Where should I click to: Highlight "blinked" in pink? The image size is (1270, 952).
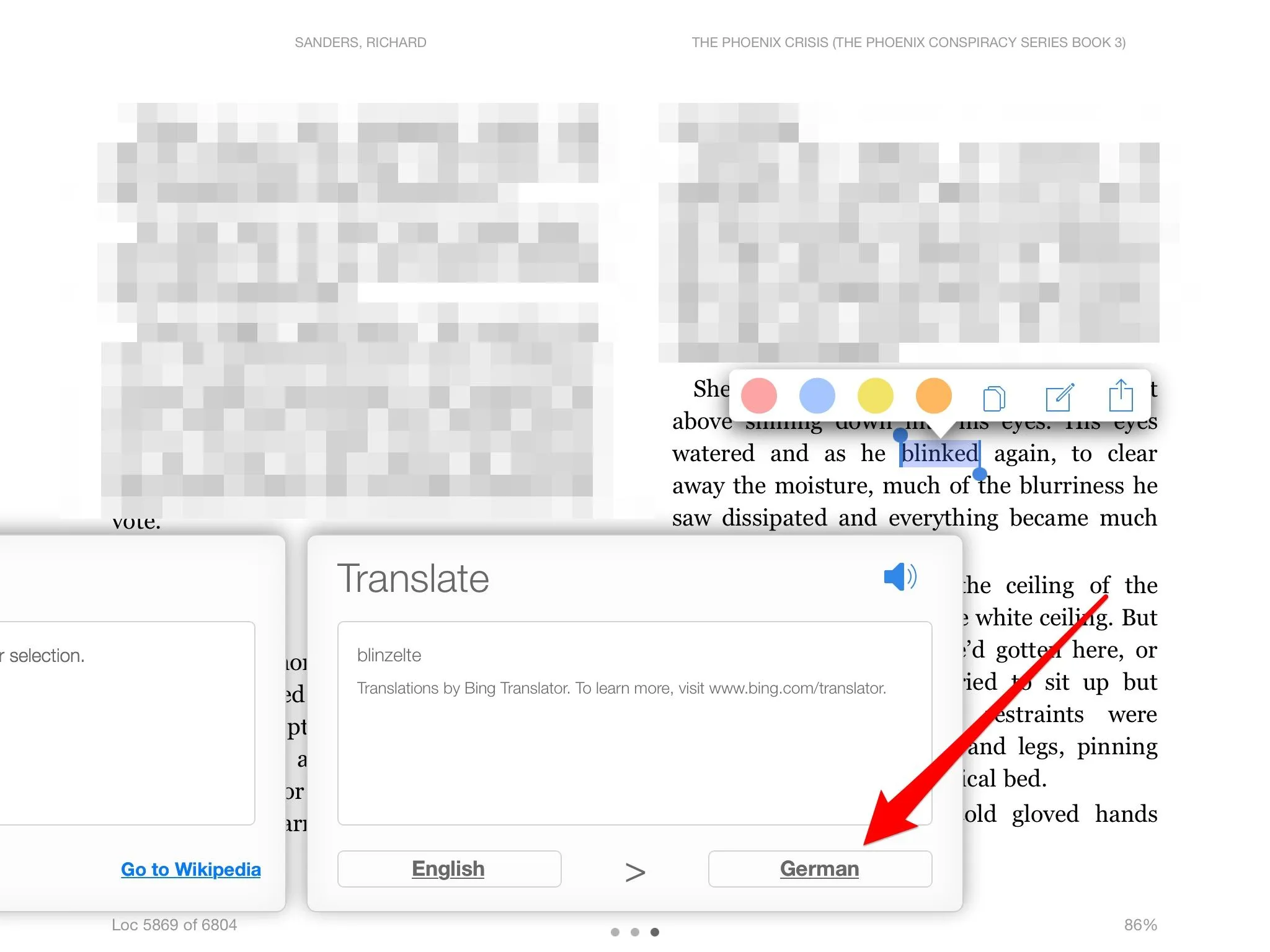pos(759,395)
